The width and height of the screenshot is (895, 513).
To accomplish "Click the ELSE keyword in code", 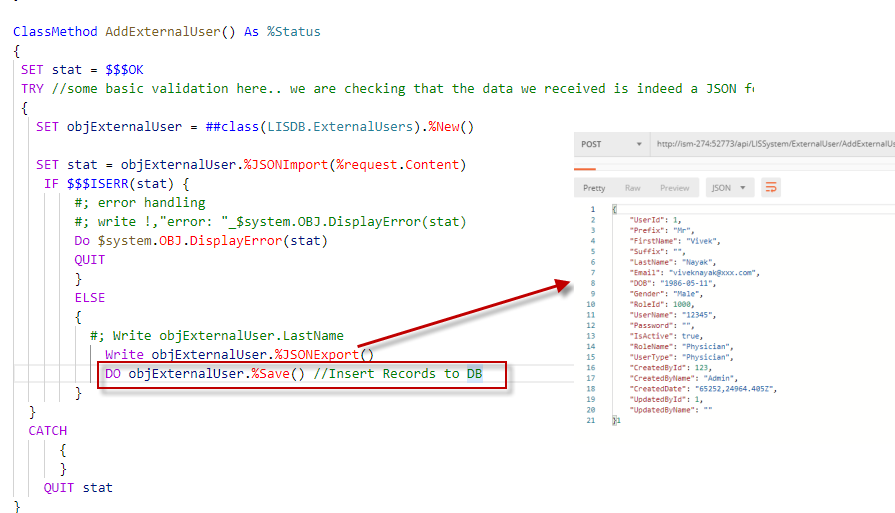I will [x=89, y=298].
